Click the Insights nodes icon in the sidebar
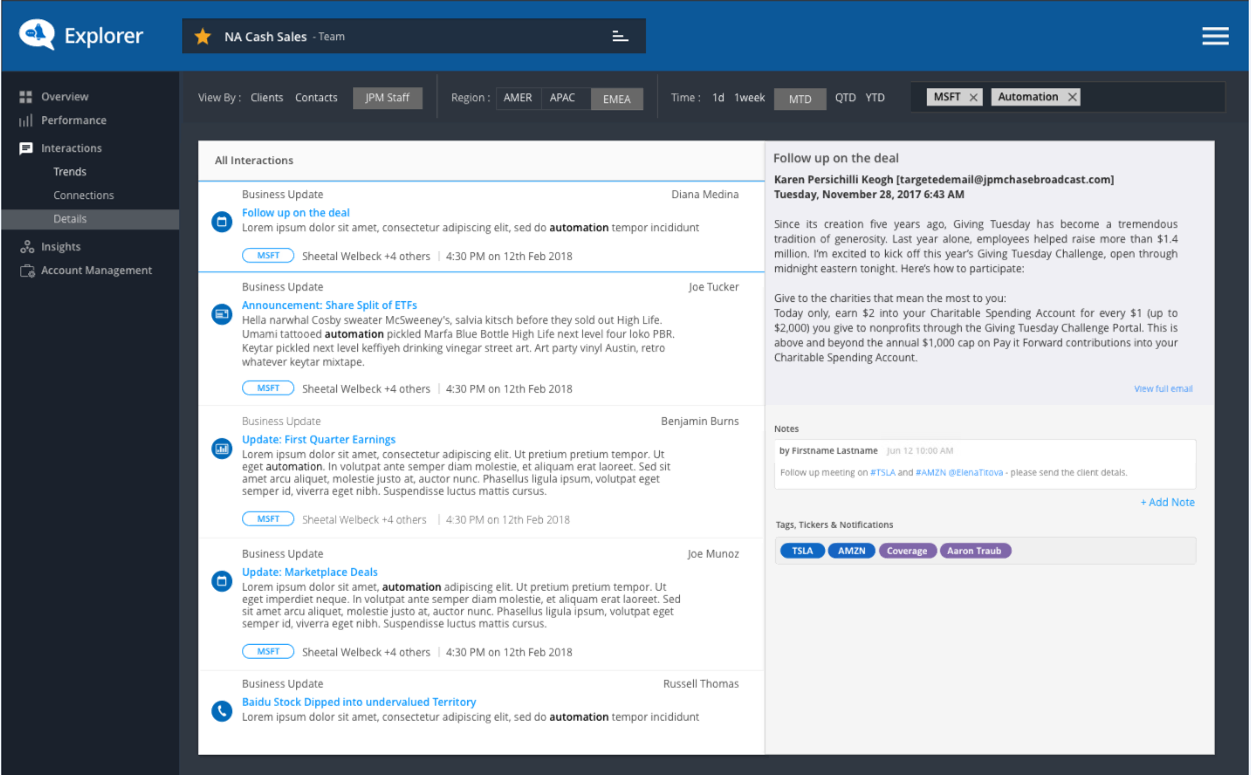Image resolution: width=1251 pixels, height=775 pixels. pos(26,247)
